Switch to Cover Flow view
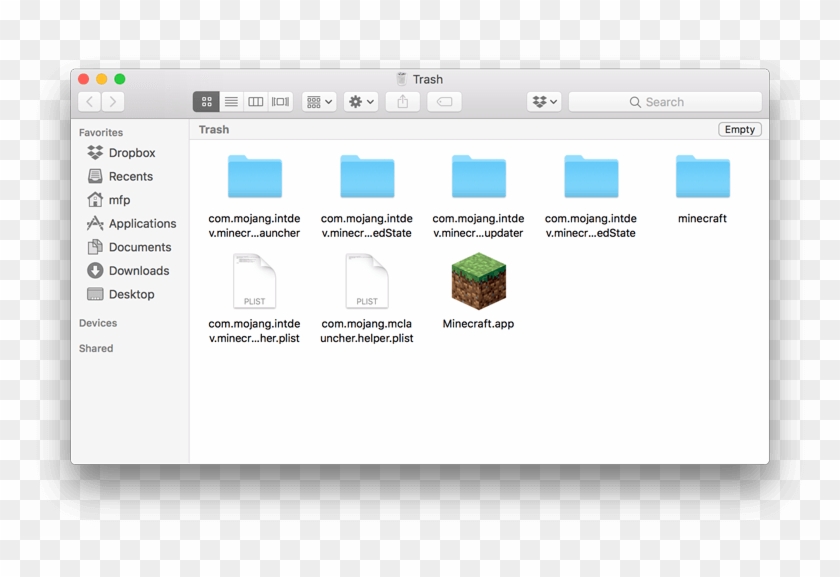Viewport: 840px width, 577px height. click(280, 102)
